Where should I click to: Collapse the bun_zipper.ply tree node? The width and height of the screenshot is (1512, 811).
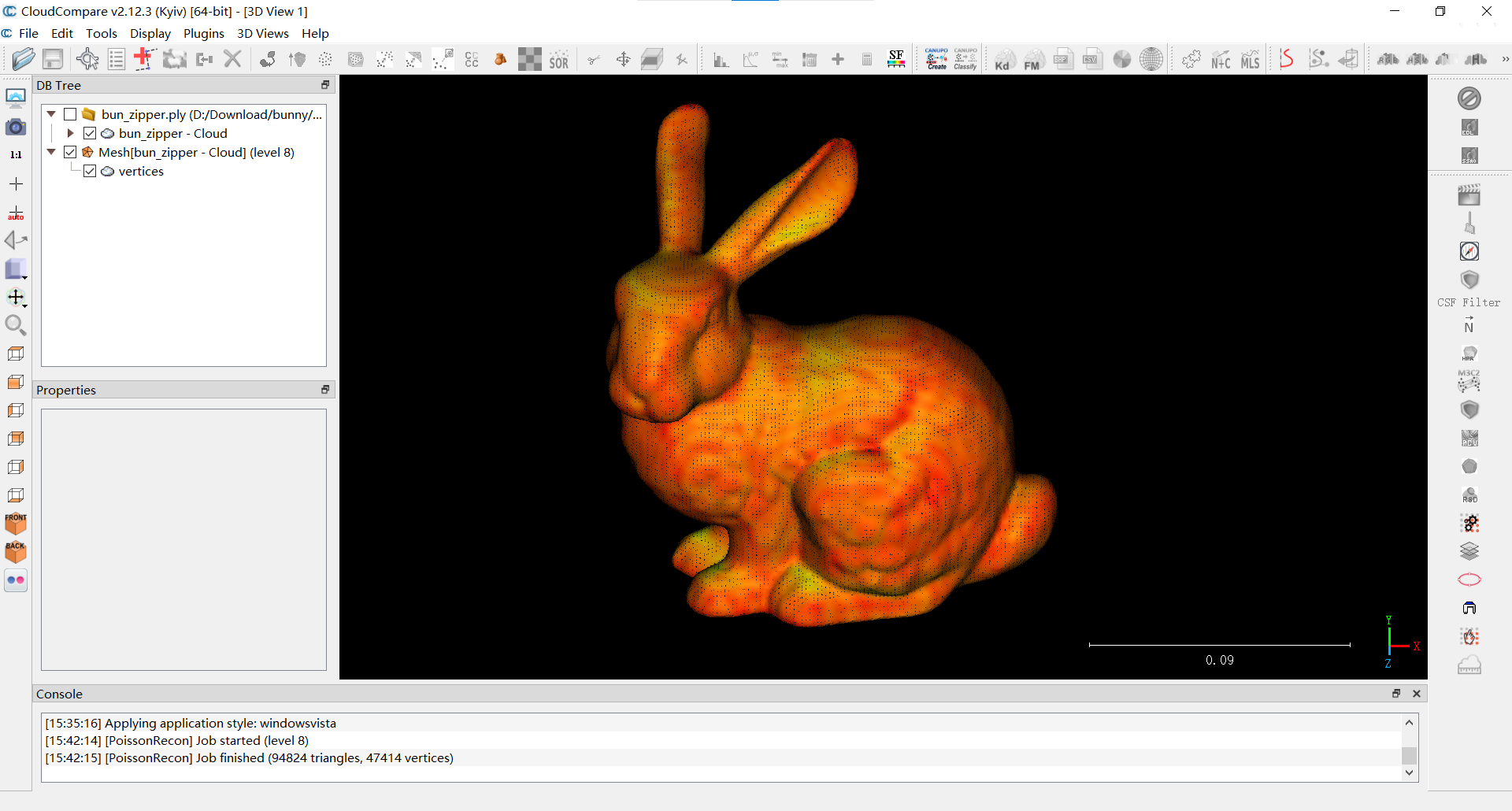51,114
